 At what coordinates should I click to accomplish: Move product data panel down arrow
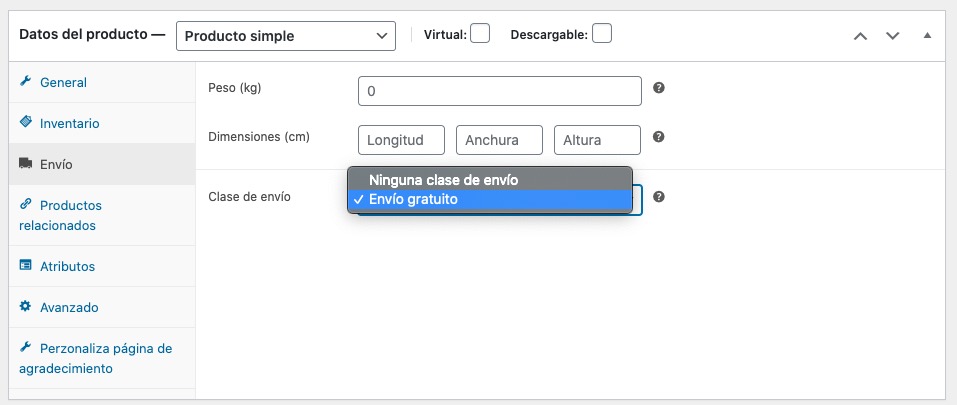893,35
